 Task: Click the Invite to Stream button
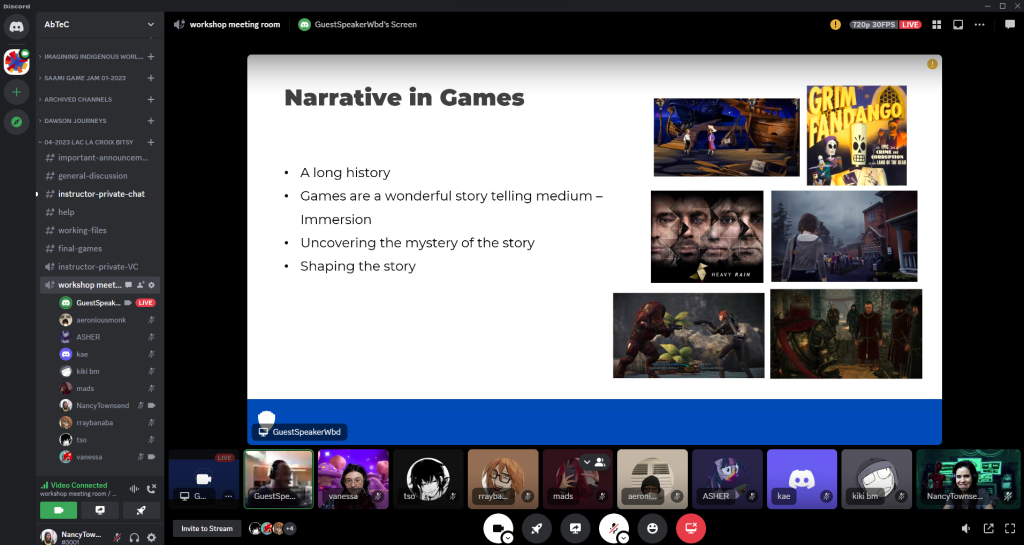(206, 528)
